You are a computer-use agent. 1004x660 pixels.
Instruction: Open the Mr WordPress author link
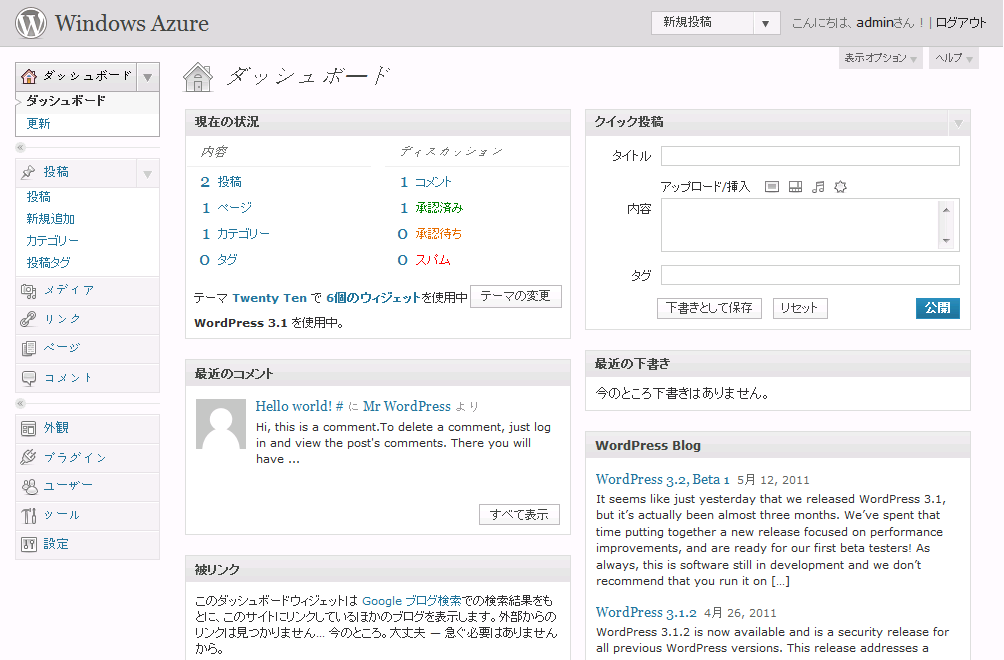(x=407, y=406)
